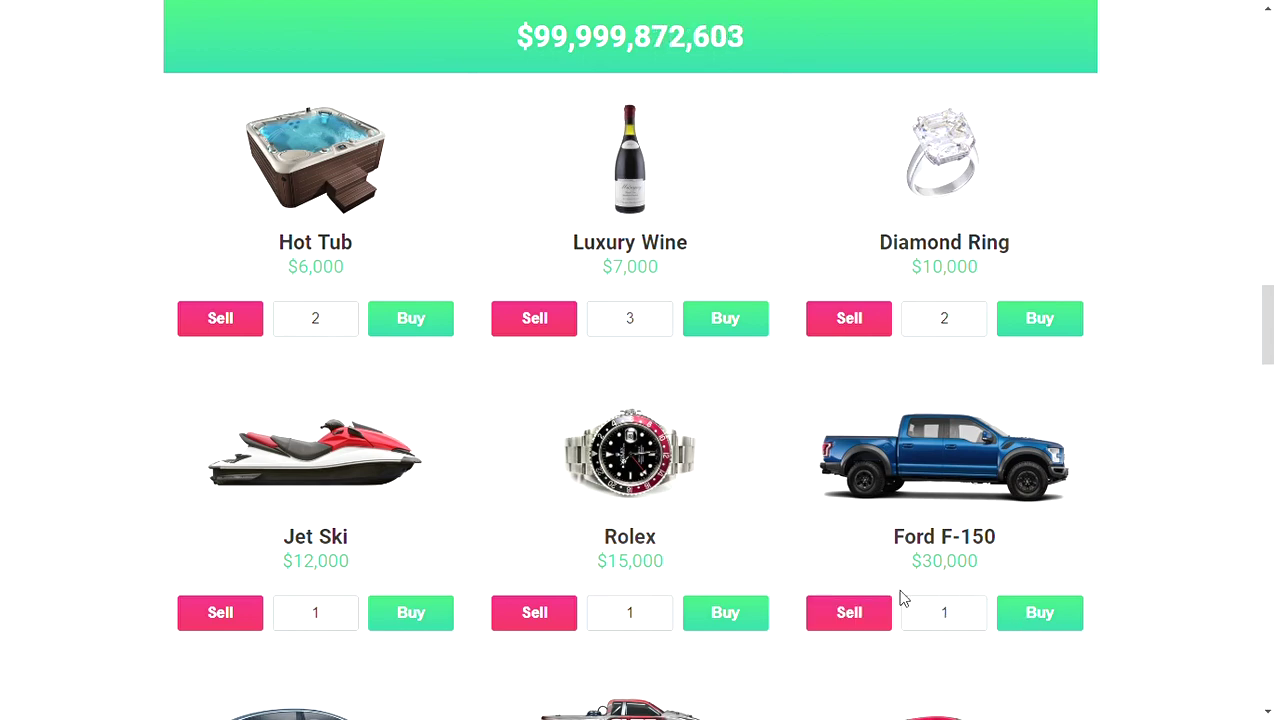Sell a Luxury Wine
The image size is (1276, 720).
pos(534,319)
